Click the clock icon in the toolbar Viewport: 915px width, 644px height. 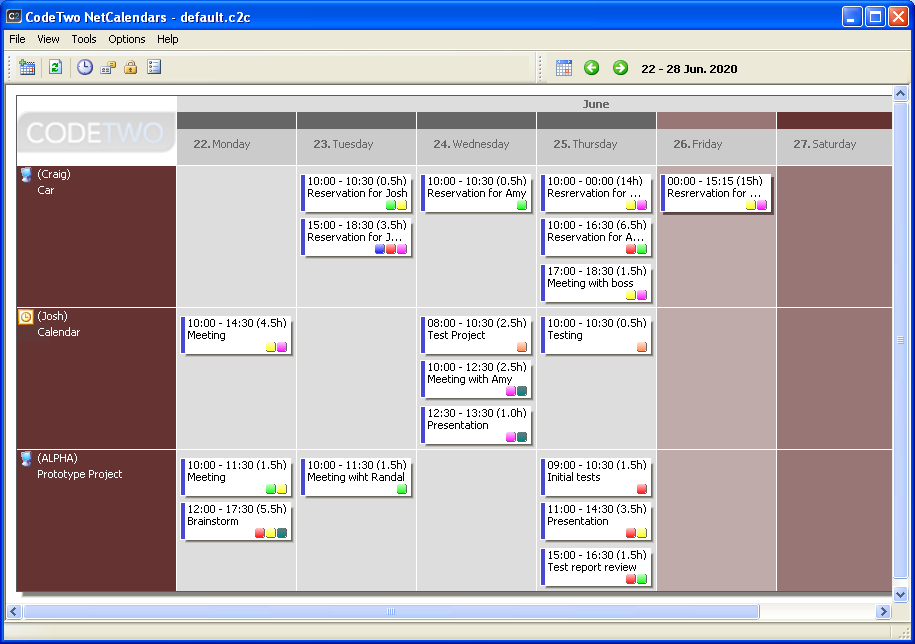[85, 67]
